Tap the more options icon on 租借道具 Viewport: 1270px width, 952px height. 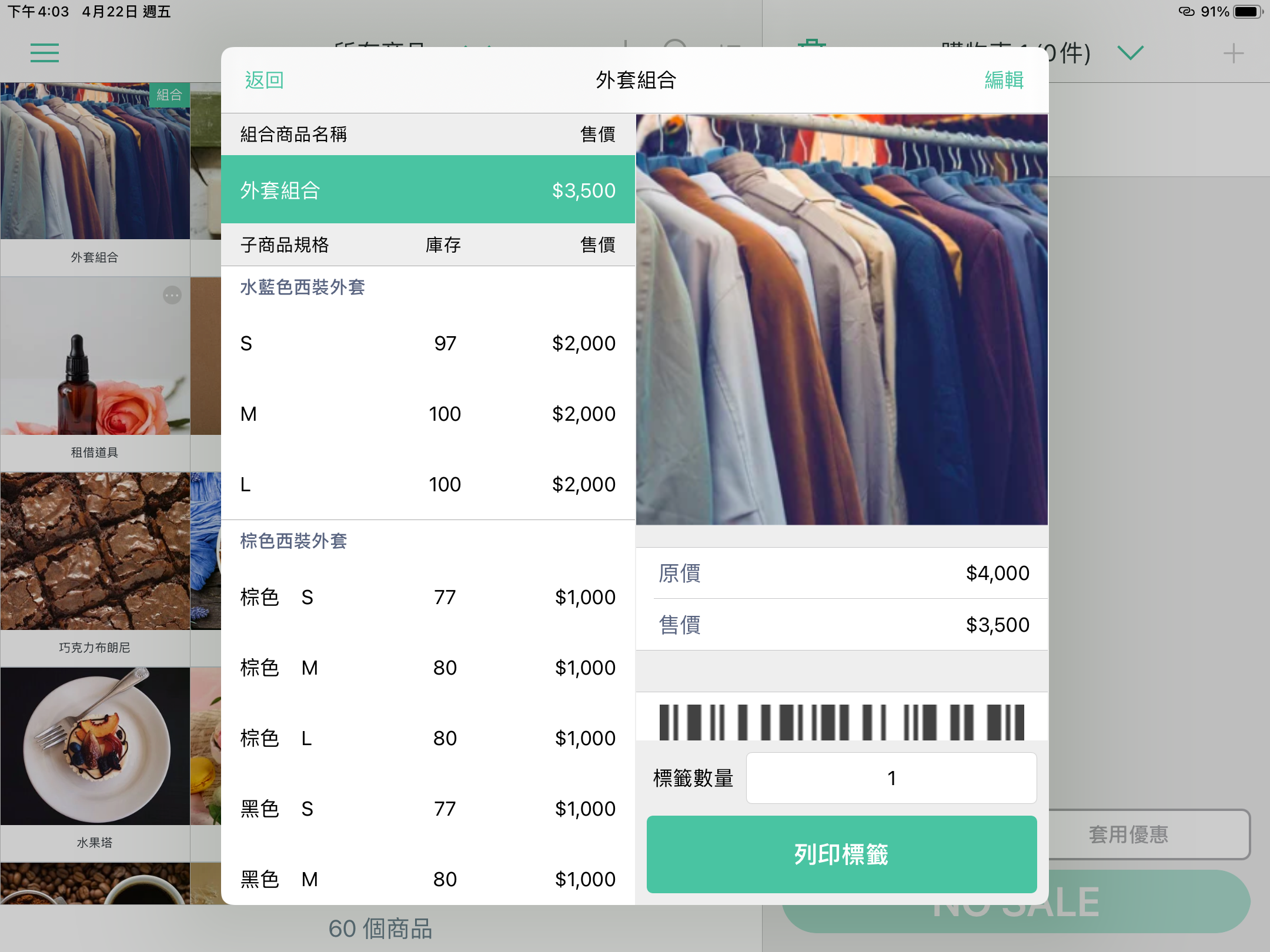pyautogui.click(x=172, y=295)
